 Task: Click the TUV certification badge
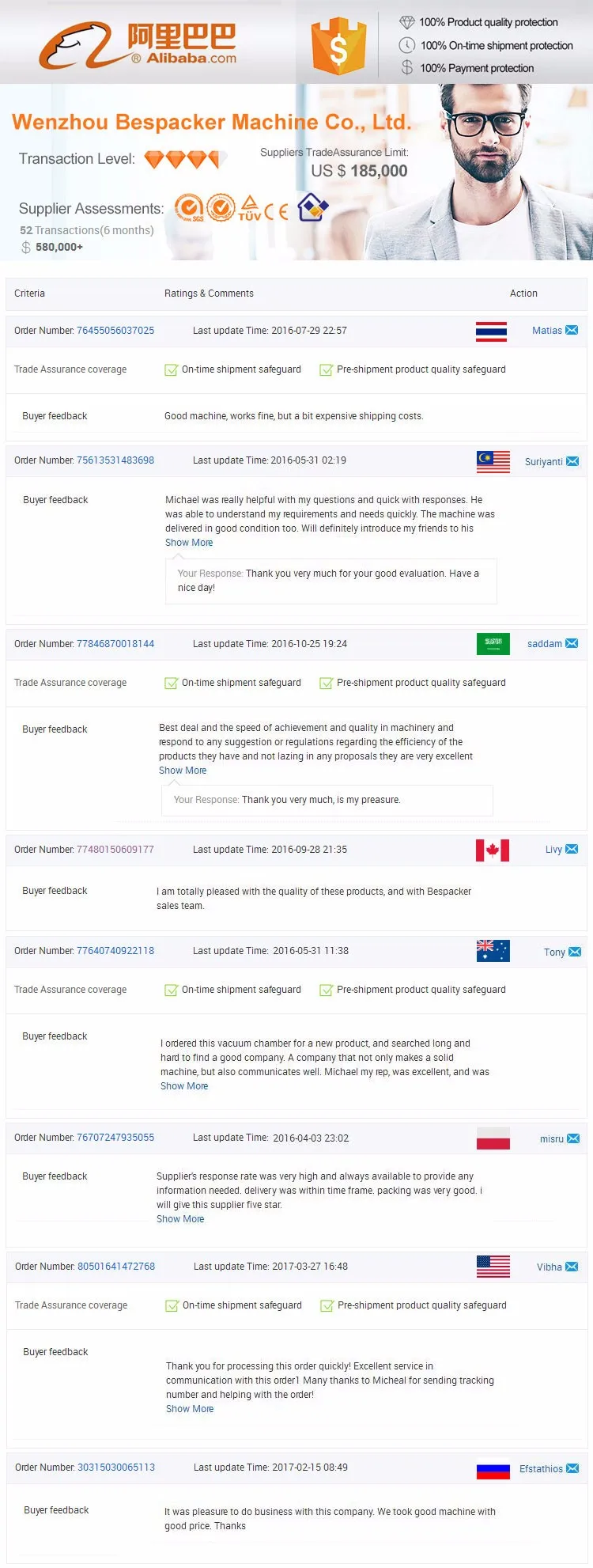249,208
